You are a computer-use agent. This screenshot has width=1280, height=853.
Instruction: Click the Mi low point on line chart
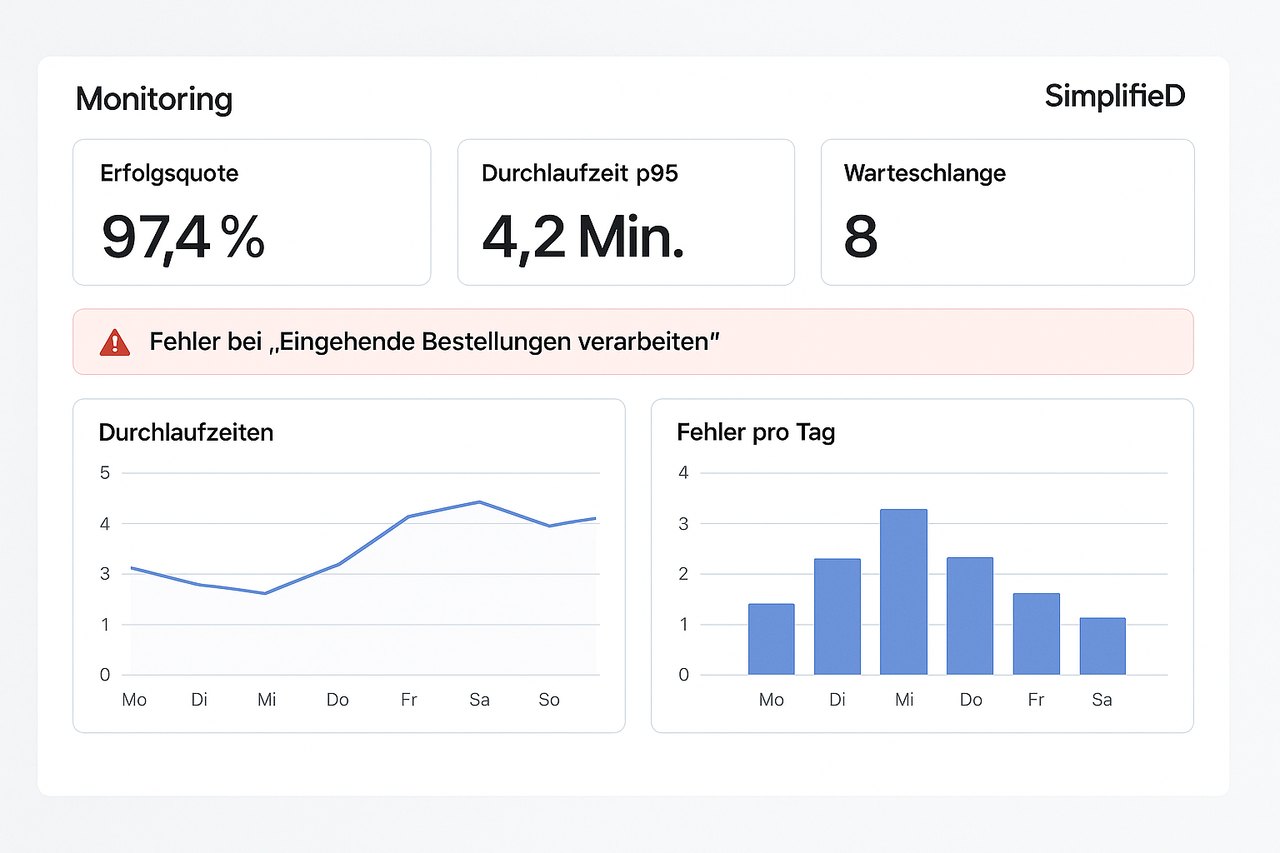click(x=265, y=593)
